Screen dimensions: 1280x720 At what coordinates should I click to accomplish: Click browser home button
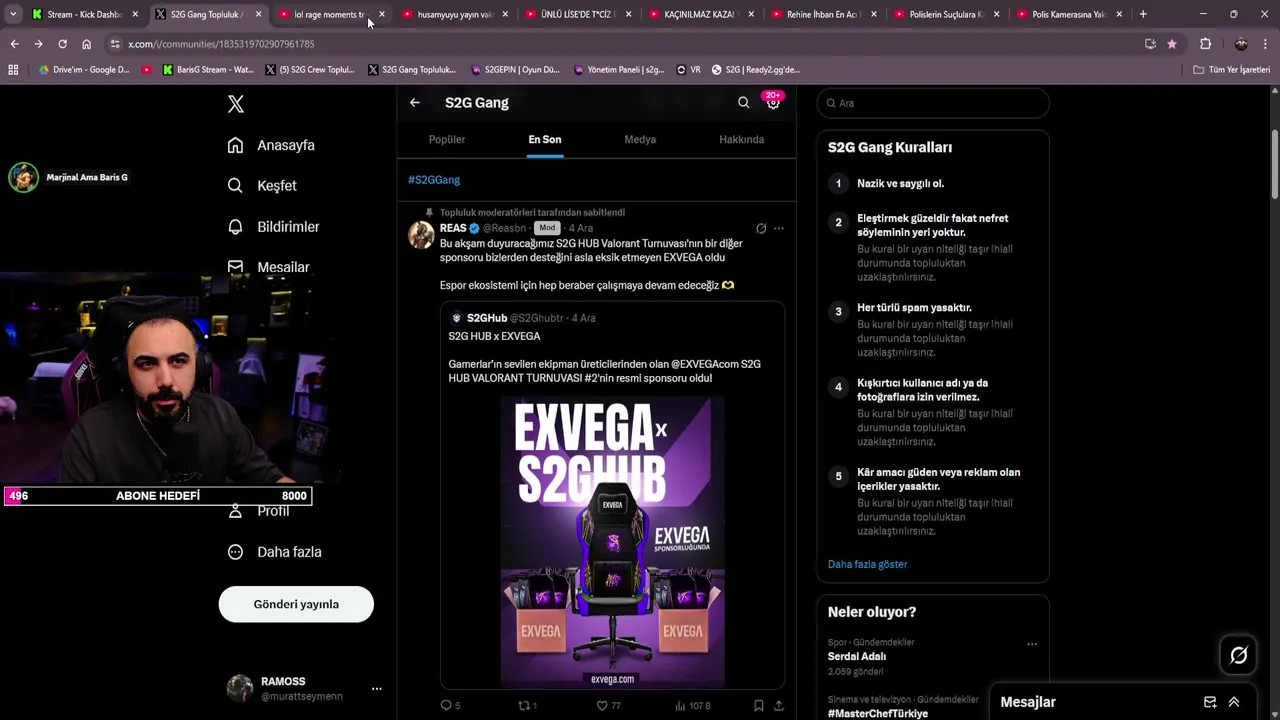coord(86,44)
